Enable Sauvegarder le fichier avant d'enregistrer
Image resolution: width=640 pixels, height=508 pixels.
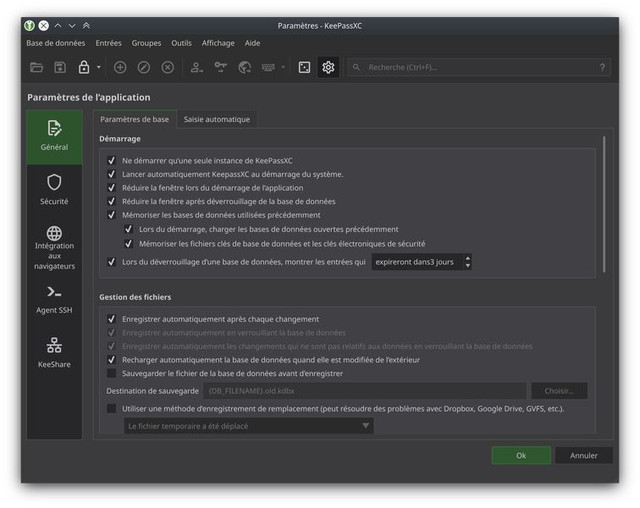111,373
